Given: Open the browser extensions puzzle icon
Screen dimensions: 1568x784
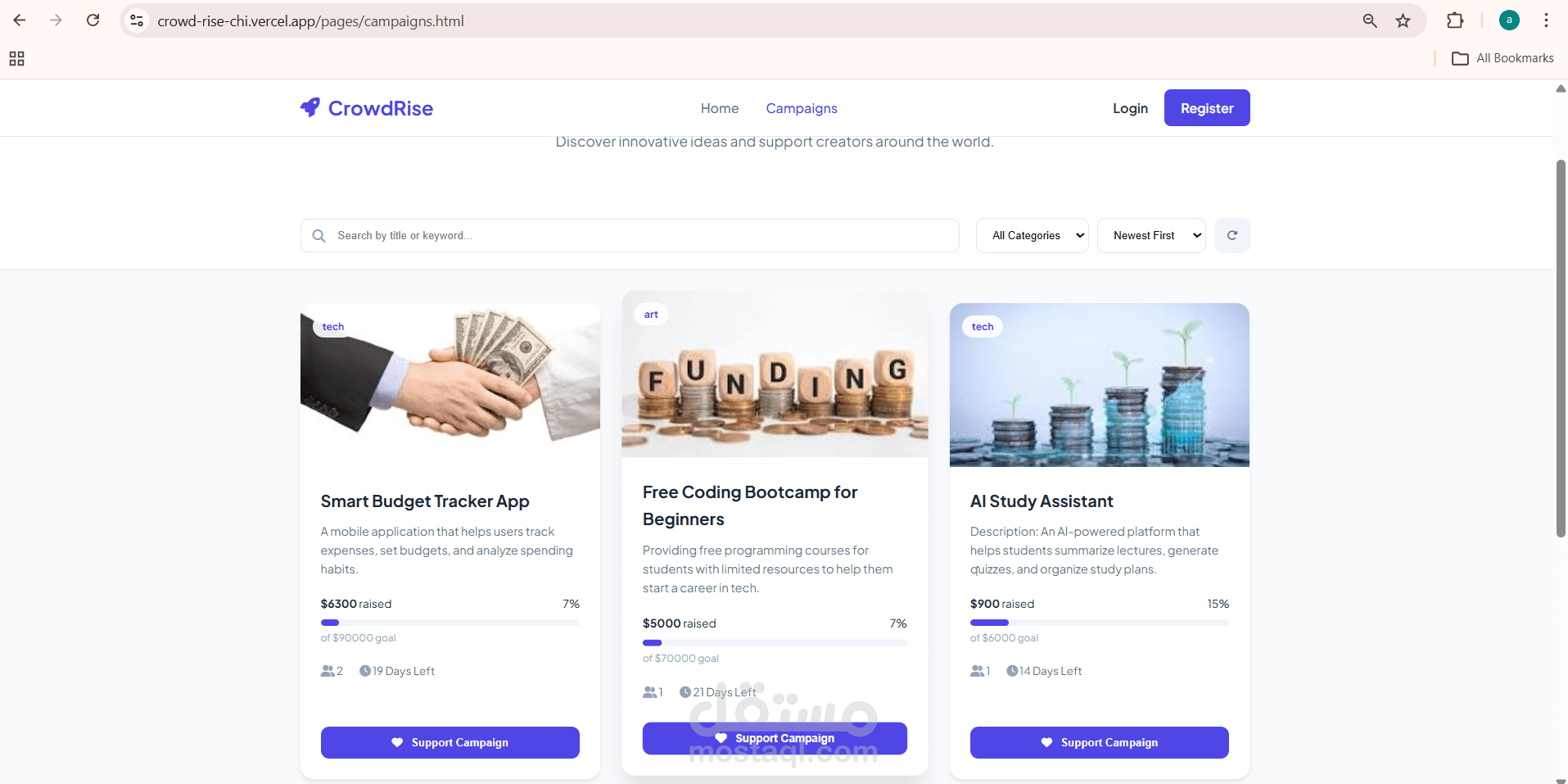Looking at the screenshot, I should [1455, 20].
